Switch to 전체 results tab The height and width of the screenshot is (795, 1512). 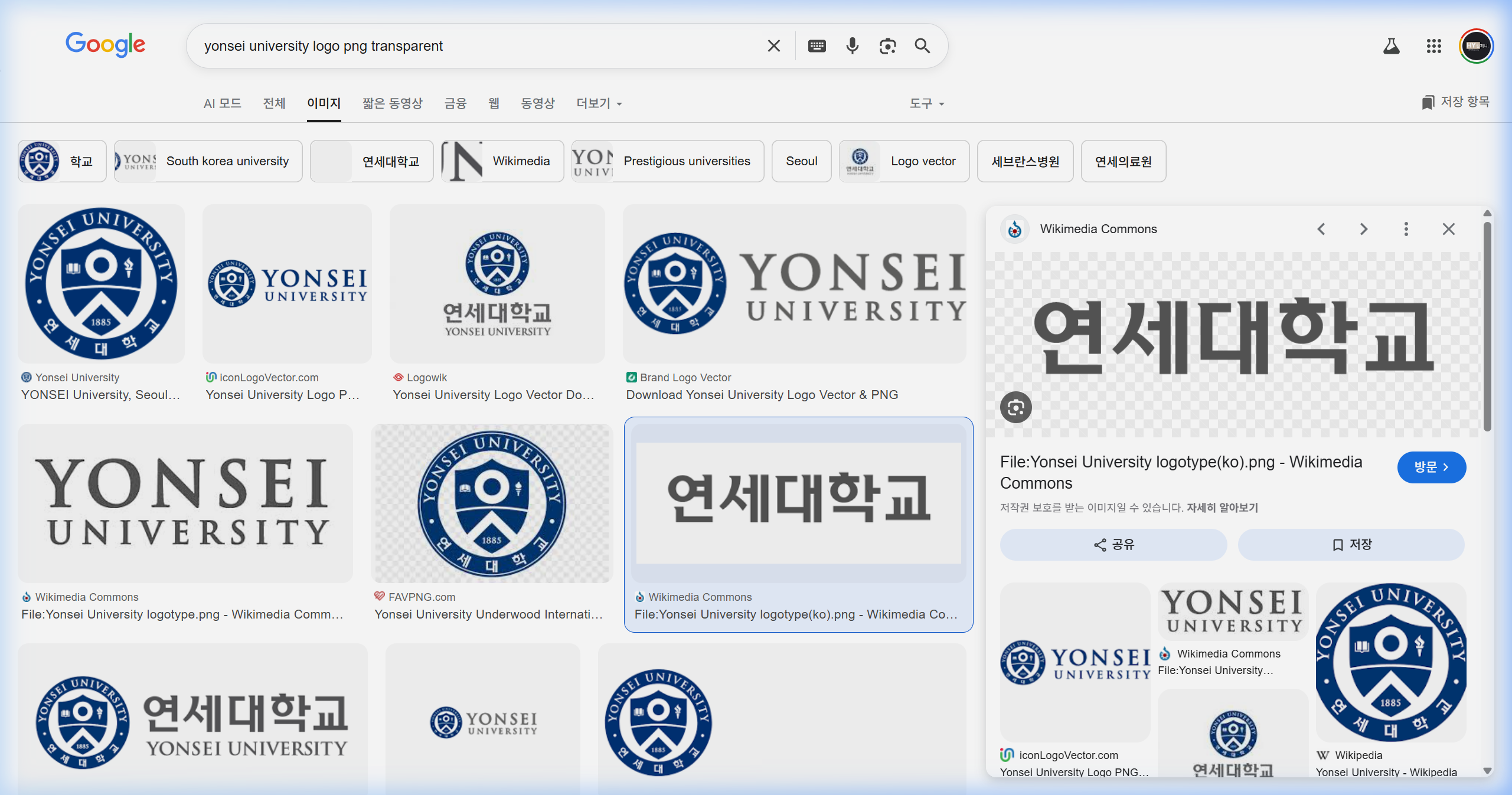(274, 103)
